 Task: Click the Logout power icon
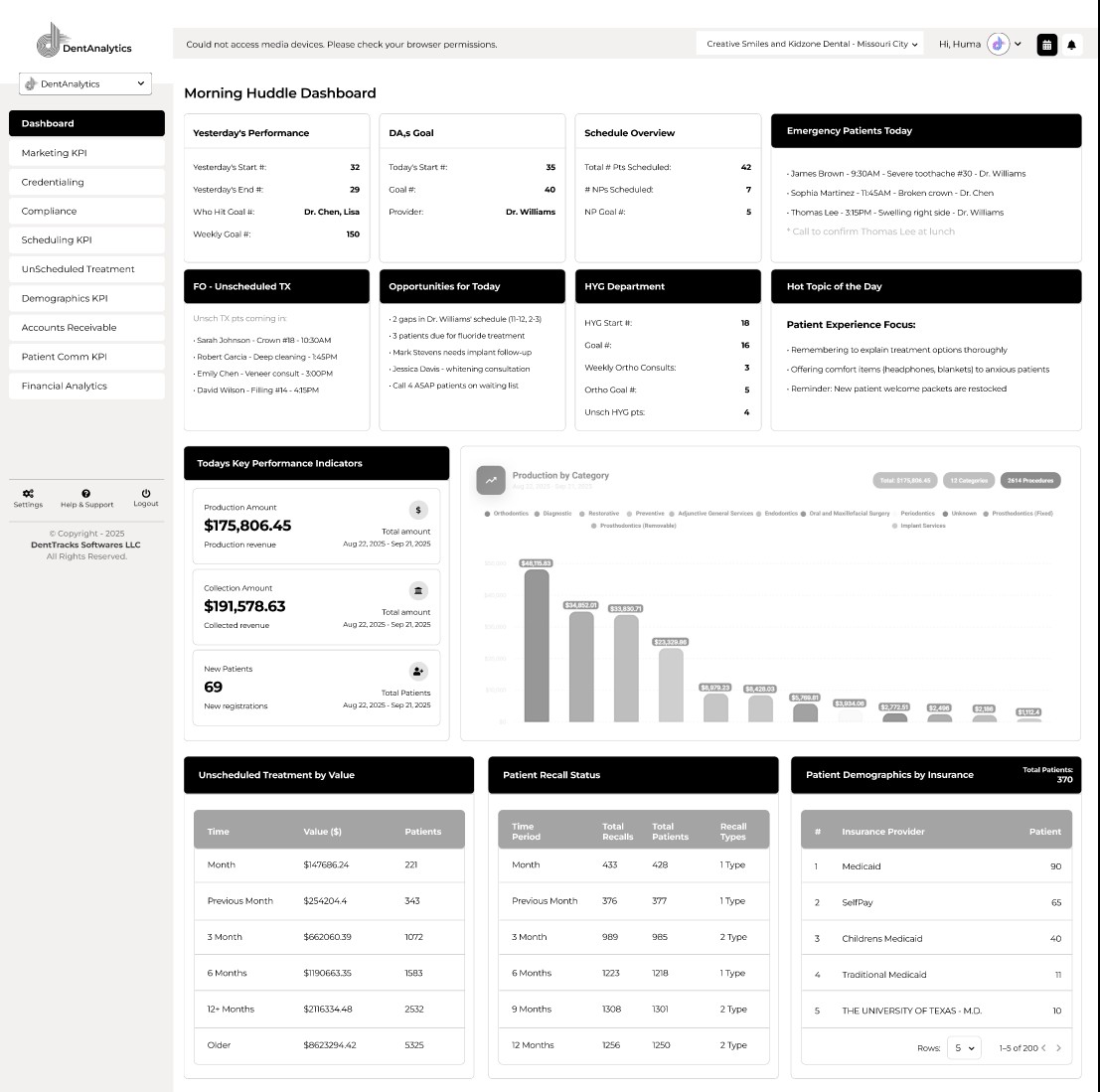click(146, 493)
